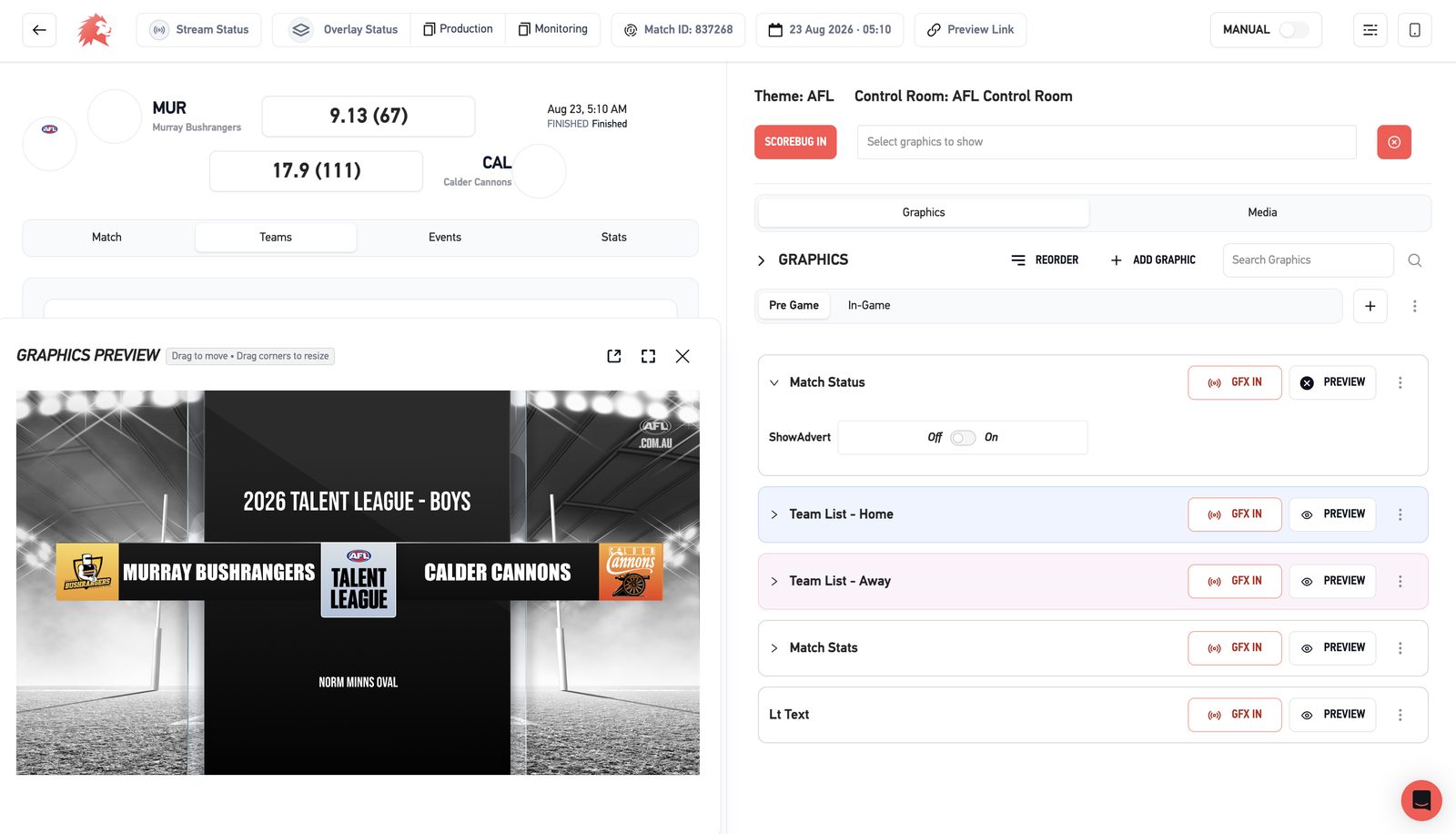Send Team List - Home GFX IN
1456x834 pixels.
pyautogui.click(x=1235, y=514)
